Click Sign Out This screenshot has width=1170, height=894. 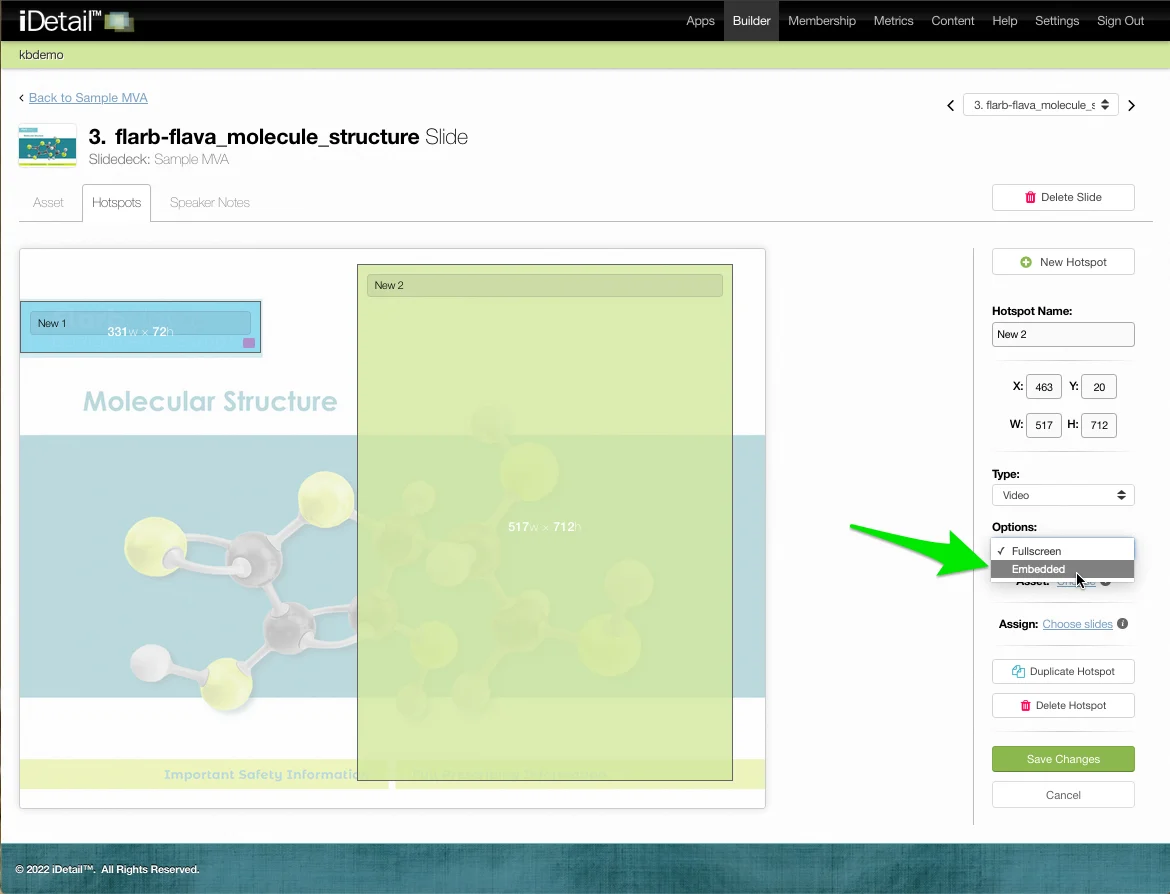pyautogui.click(x=1120, y=20)
